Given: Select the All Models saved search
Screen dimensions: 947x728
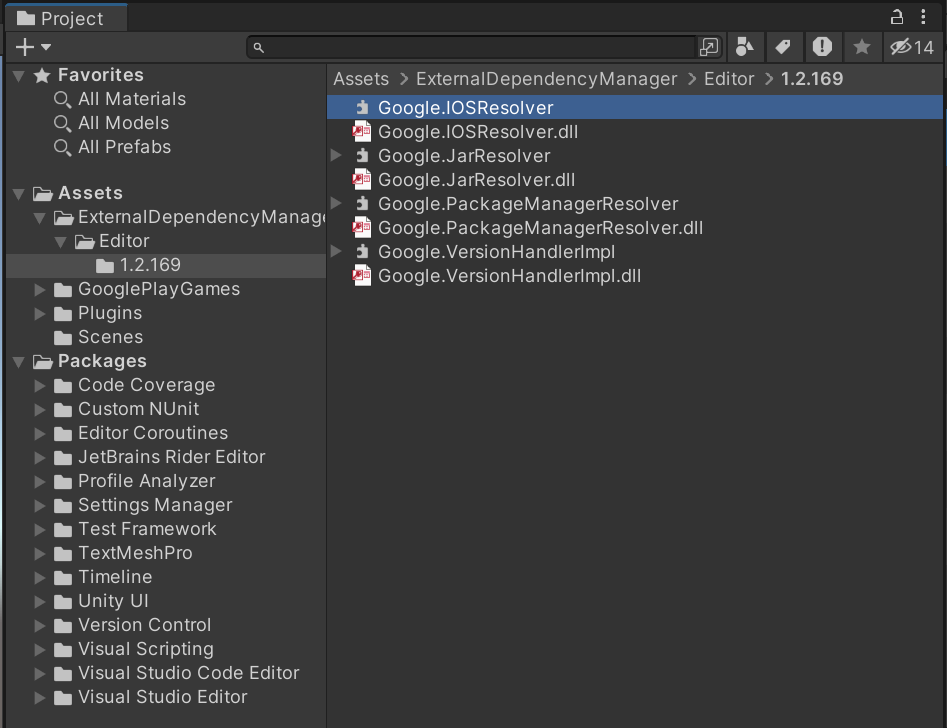Looking at the screenshot, I should (123, 123).
